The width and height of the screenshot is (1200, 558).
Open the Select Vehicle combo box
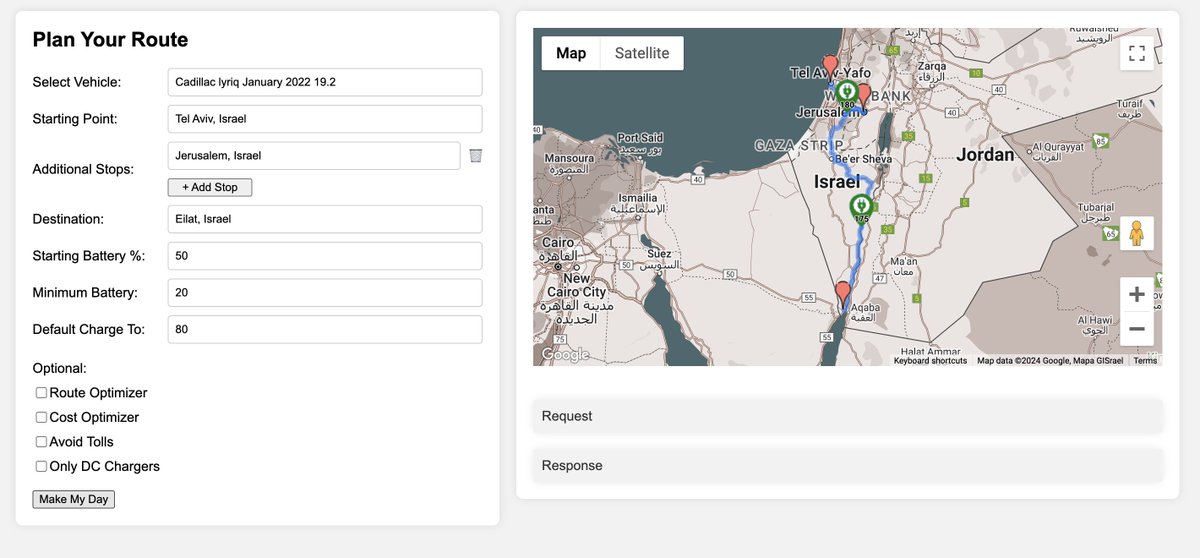pyautogui.click(x=325, y=82)
